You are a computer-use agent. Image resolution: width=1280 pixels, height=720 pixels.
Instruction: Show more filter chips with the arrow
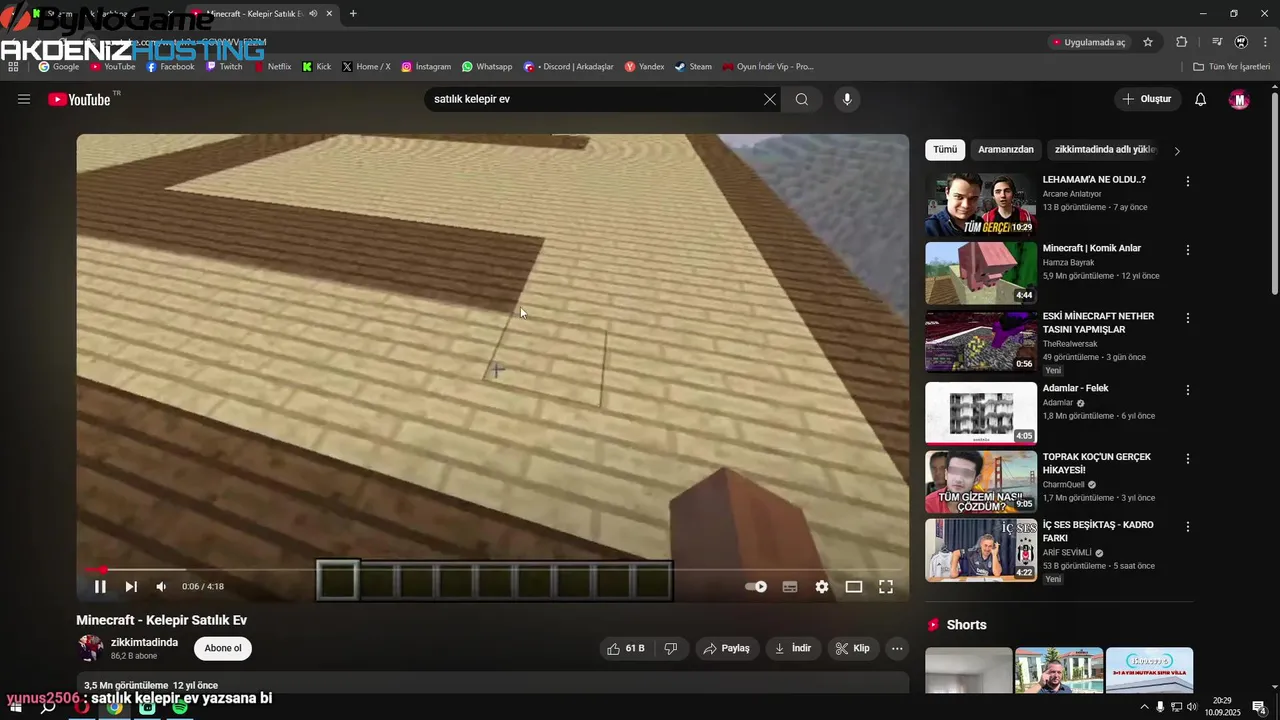1177,151
